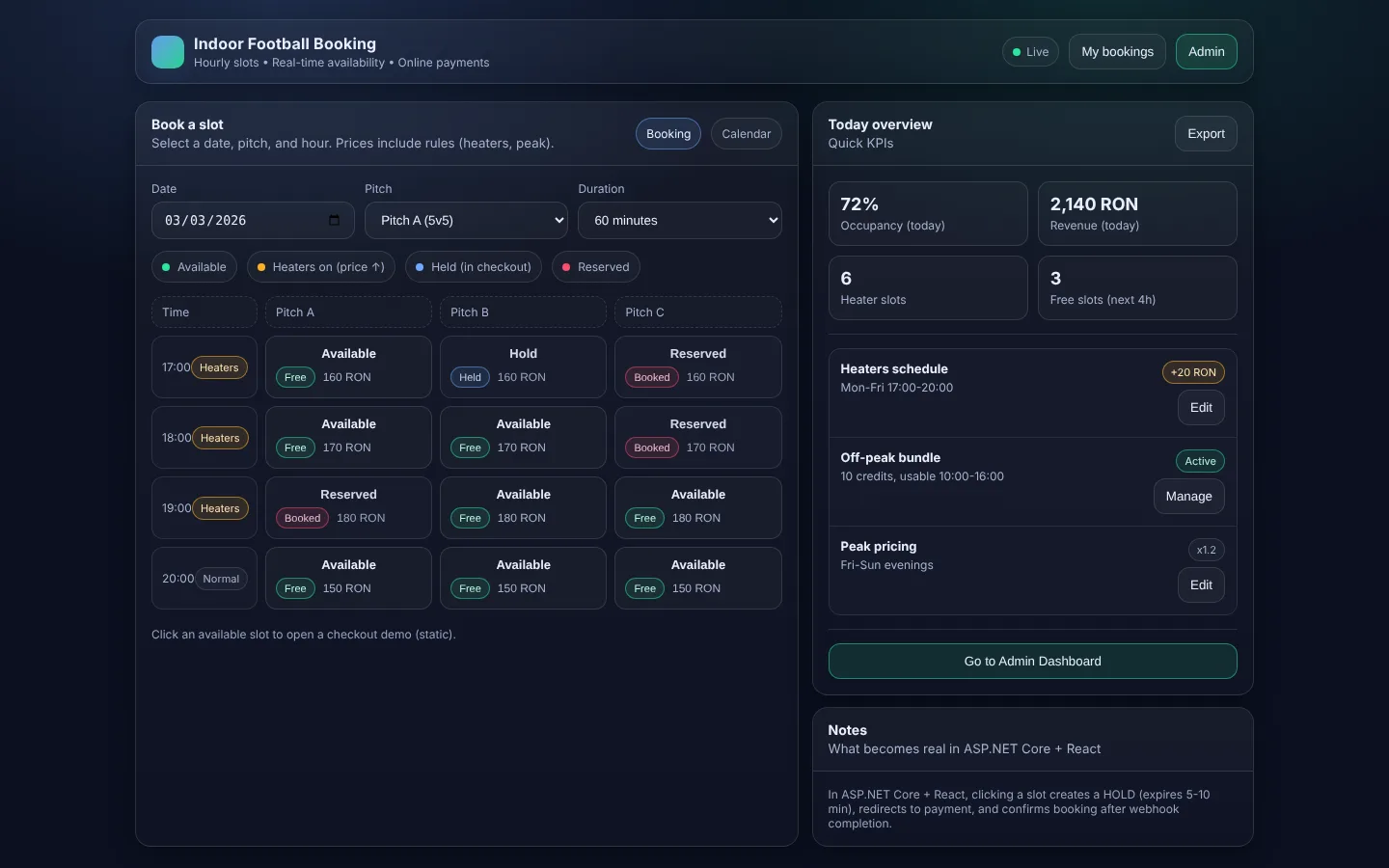Click the gradient app logo icon
The height and width of the screenshot is (868, 1389).
(168, 52)
